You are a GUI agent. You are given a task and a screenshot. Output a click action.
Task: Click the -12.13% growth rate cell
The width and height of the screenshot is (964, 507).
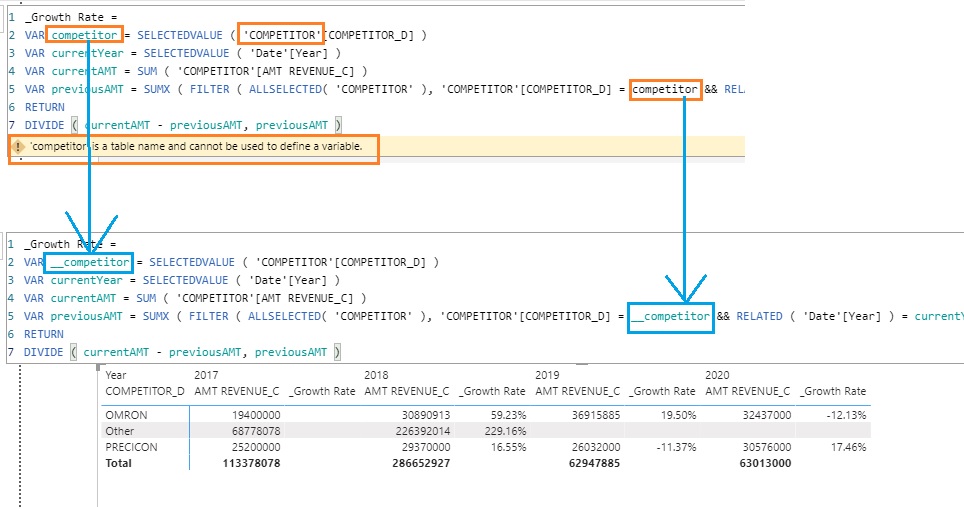tap(847, 415)
